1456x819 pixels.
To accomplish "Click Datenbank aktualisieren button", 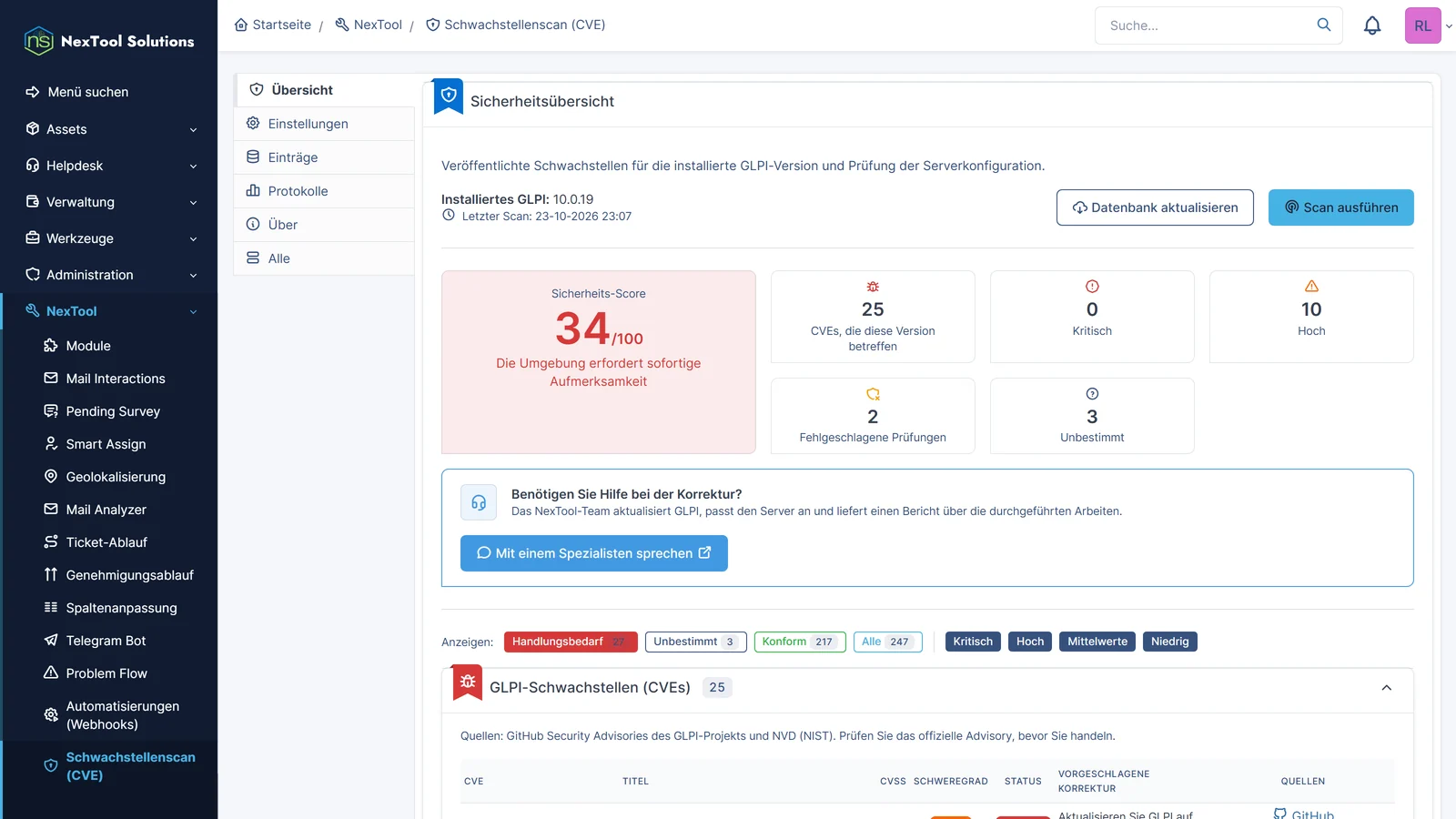I will point(1155,207).
